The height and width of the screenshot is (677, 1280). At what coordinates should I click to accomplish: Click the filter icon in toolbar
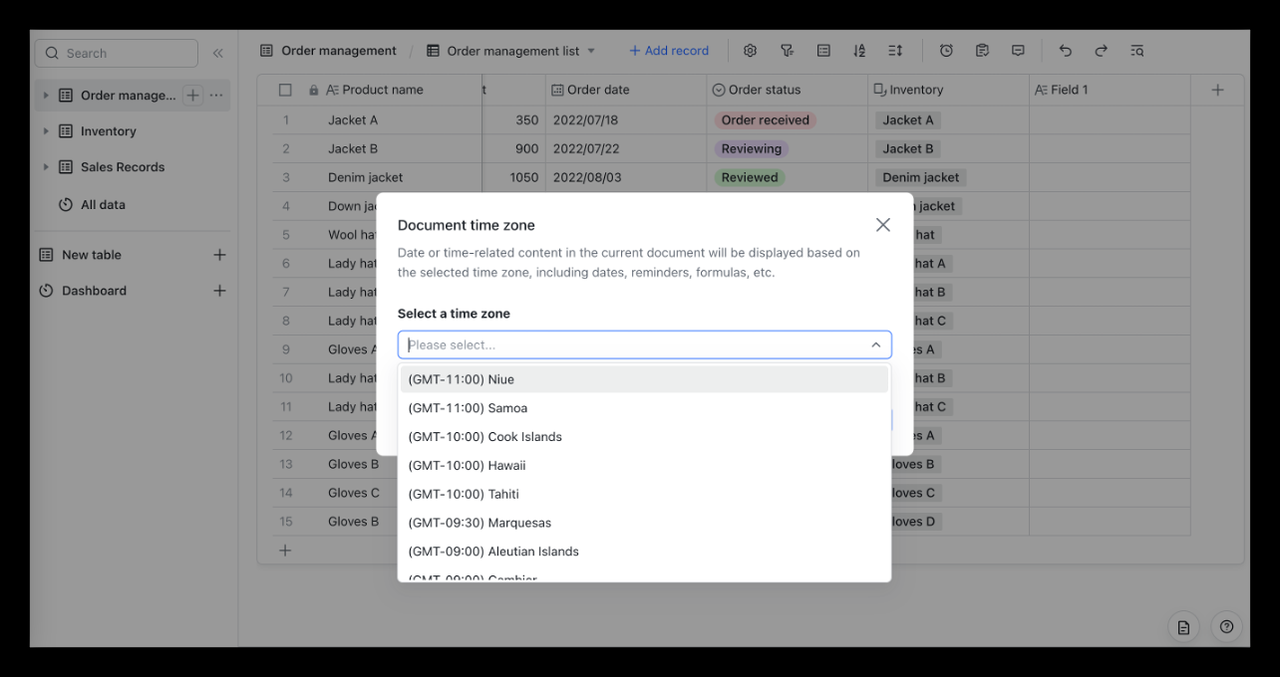(x=787, y=51)
